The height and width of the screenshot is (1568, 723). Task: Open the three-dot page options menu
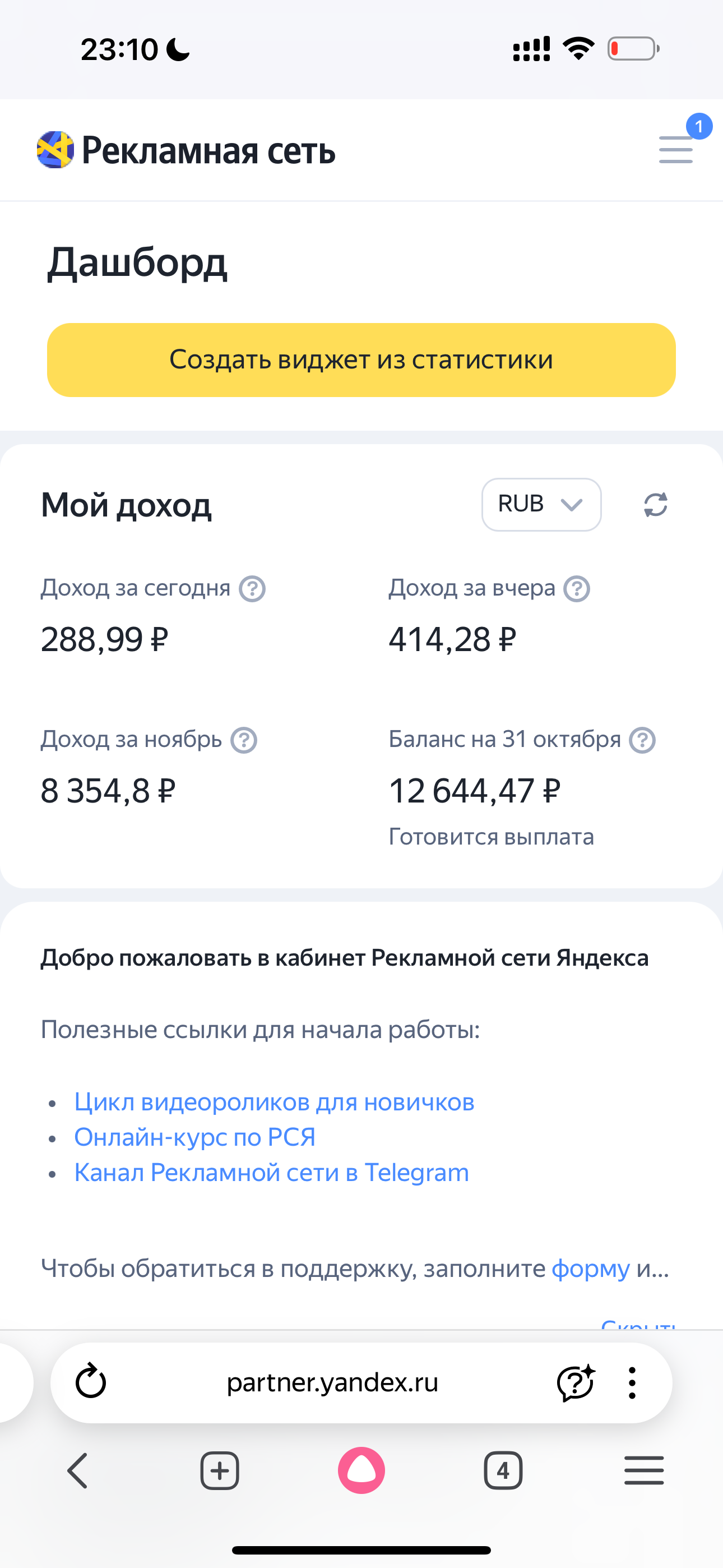(632, 1382)
